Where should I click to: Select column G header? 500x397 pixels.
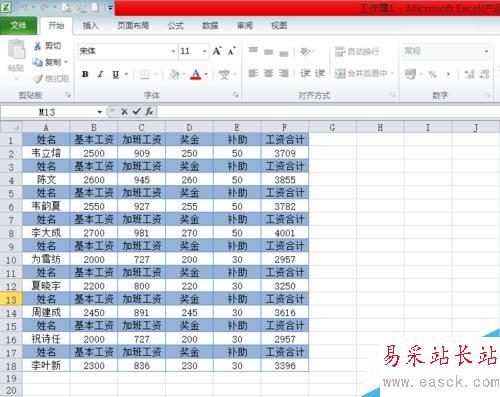(x=332, y=127)
